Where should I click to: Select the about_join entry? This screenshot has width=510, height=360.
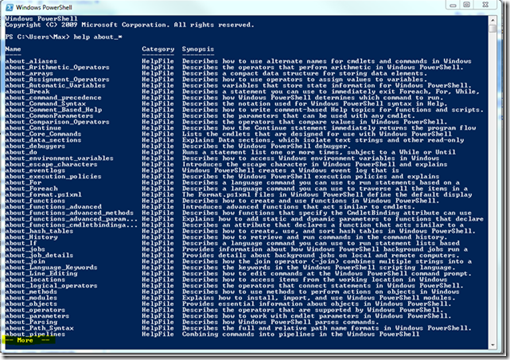[25, 261]
